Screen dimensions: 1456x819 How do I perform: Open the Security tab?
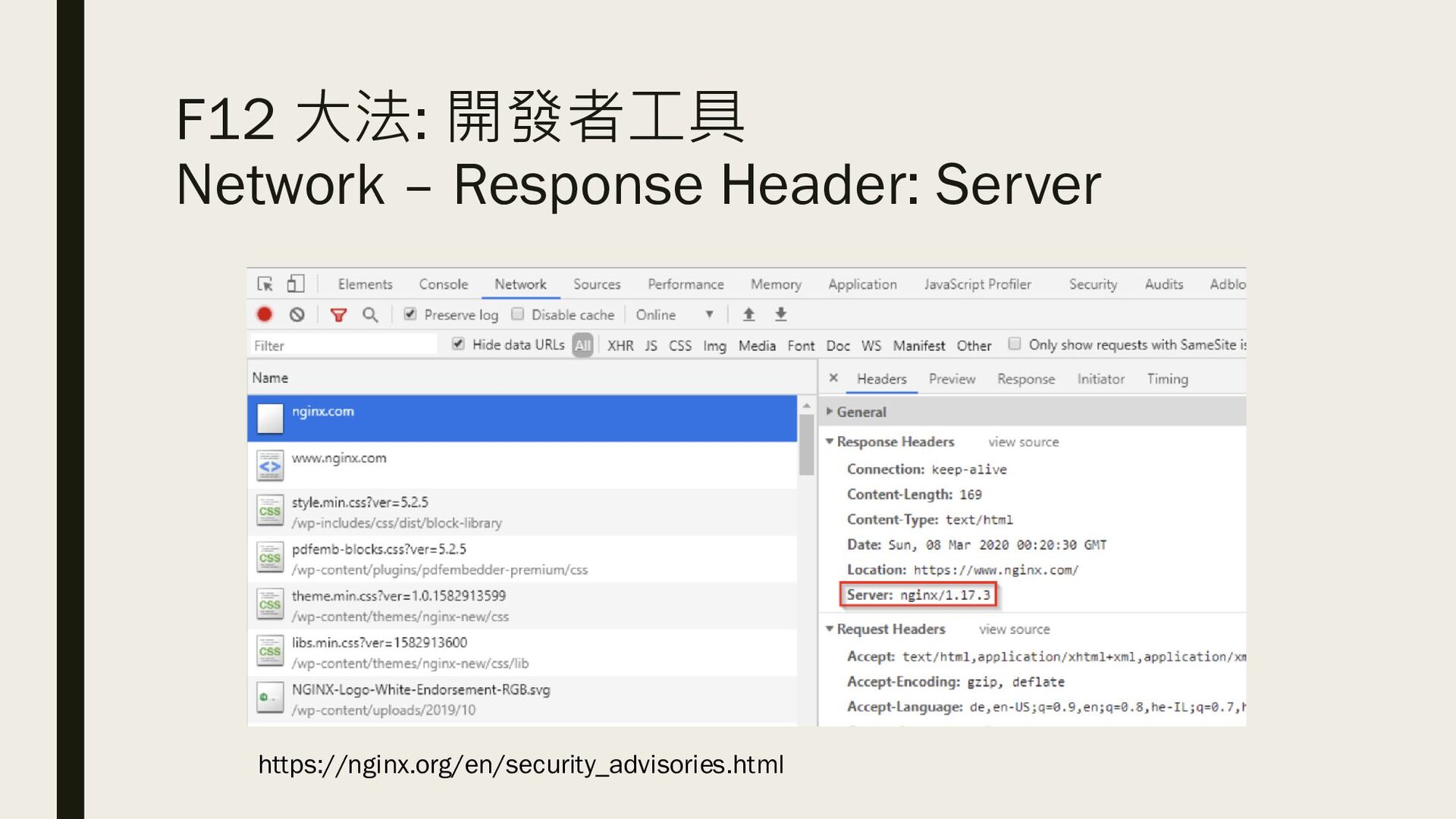point(1093,284)
